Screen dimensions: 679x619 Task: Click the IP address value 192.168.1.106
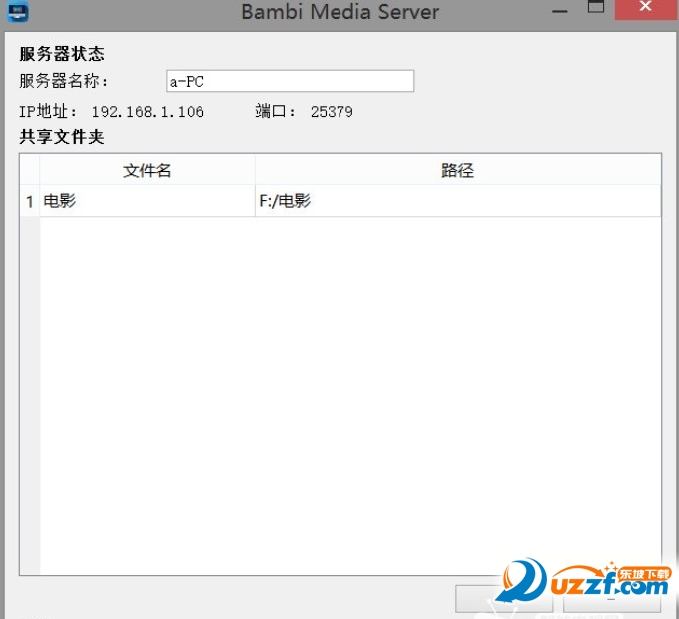(147, 112)
